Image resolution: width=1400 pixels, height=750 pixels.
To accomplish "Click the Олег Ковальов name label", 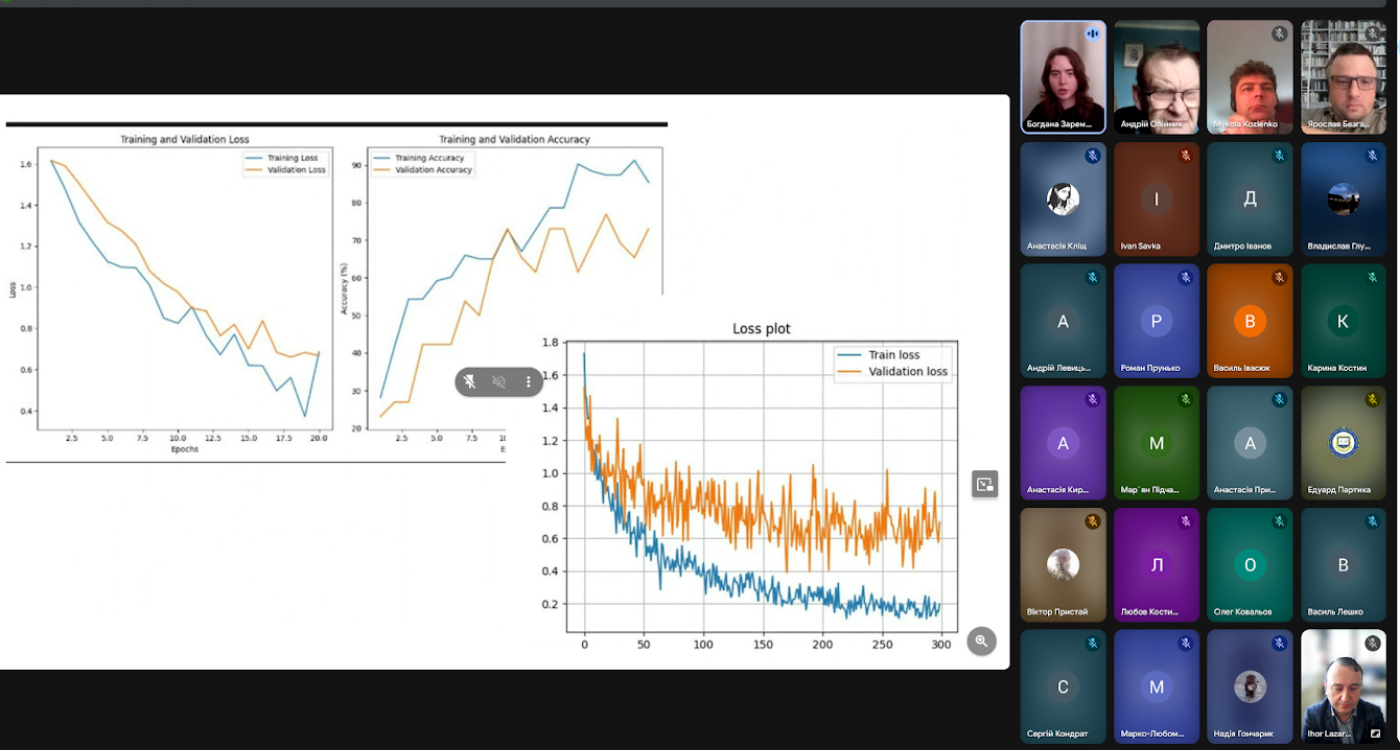I will pos(1243,612).
